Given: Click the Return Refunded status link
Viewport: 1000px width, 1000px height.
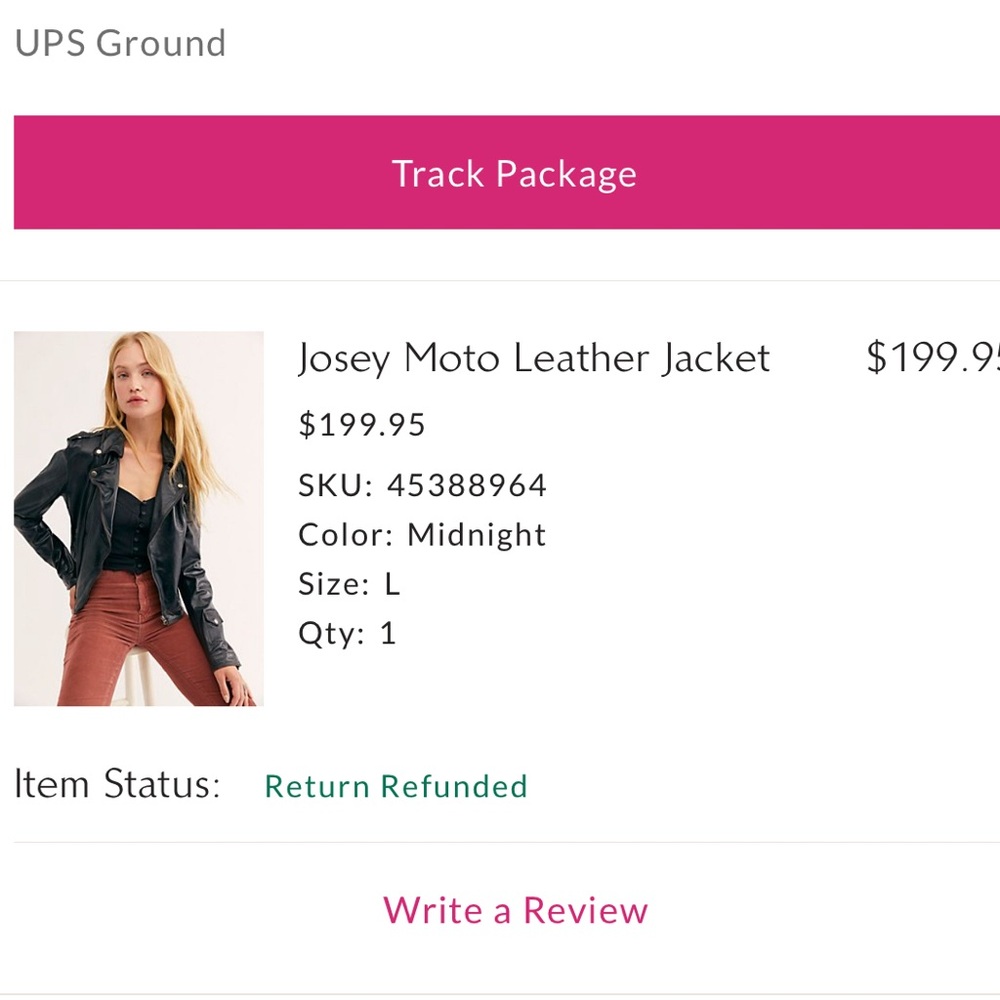Looking at the screenshot, I should [x=395, y=786].
